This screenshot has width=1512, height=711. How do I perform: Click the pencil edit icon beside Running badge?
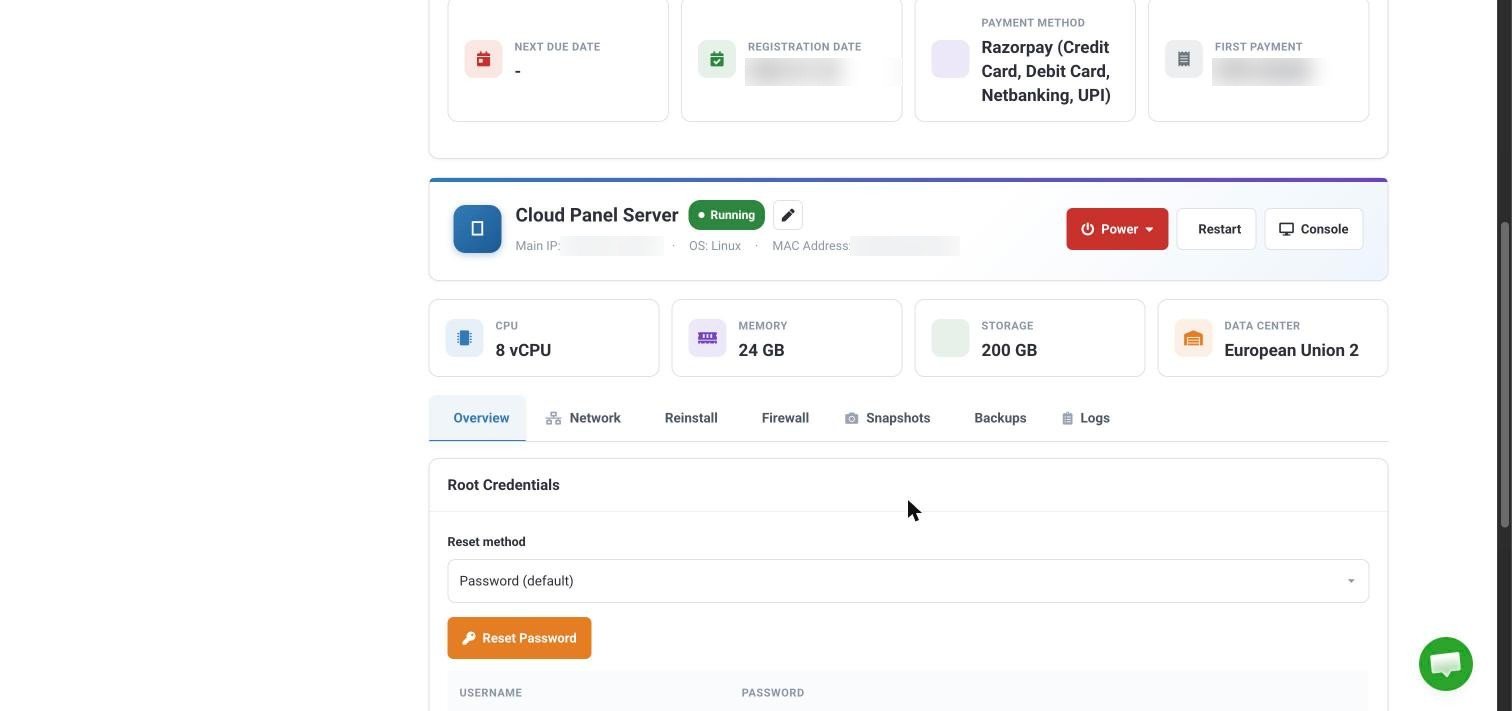(788, 215)
